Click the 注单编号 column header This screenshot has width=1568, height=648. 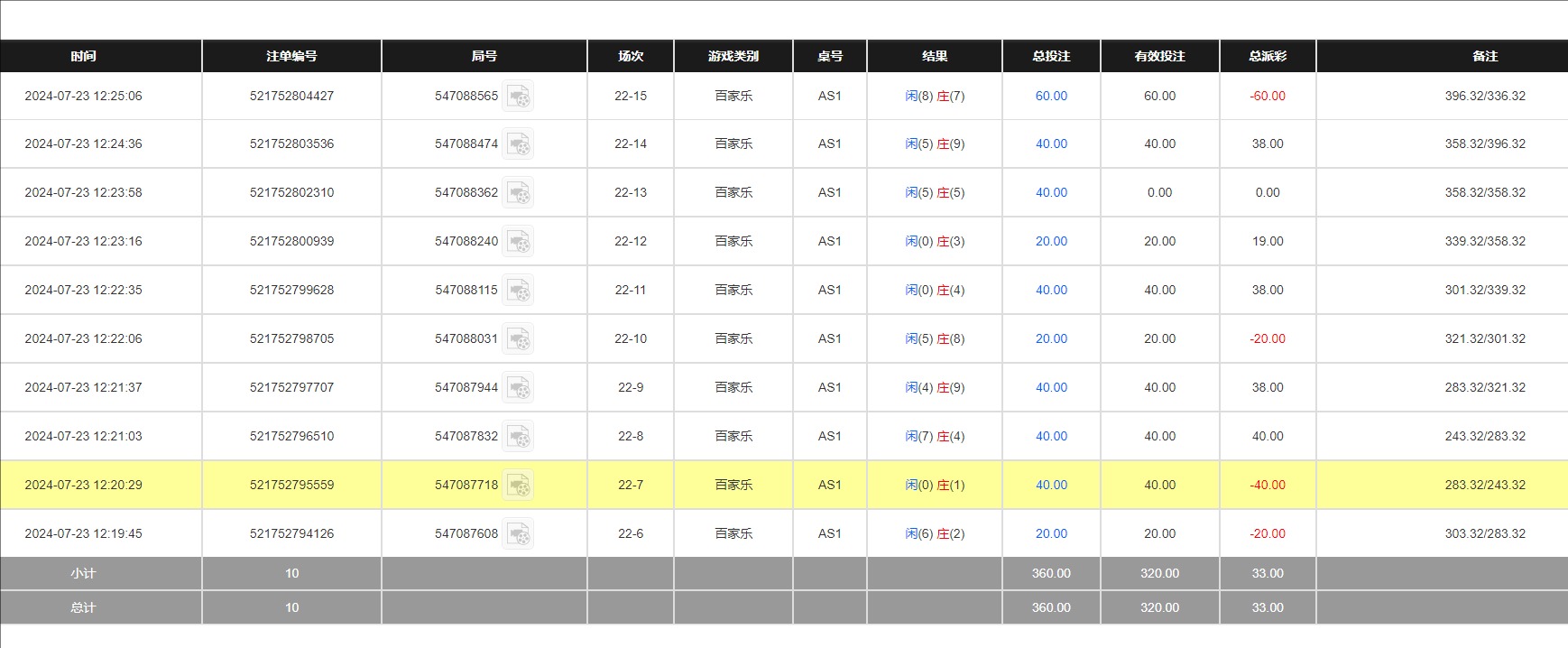(291, 56)
